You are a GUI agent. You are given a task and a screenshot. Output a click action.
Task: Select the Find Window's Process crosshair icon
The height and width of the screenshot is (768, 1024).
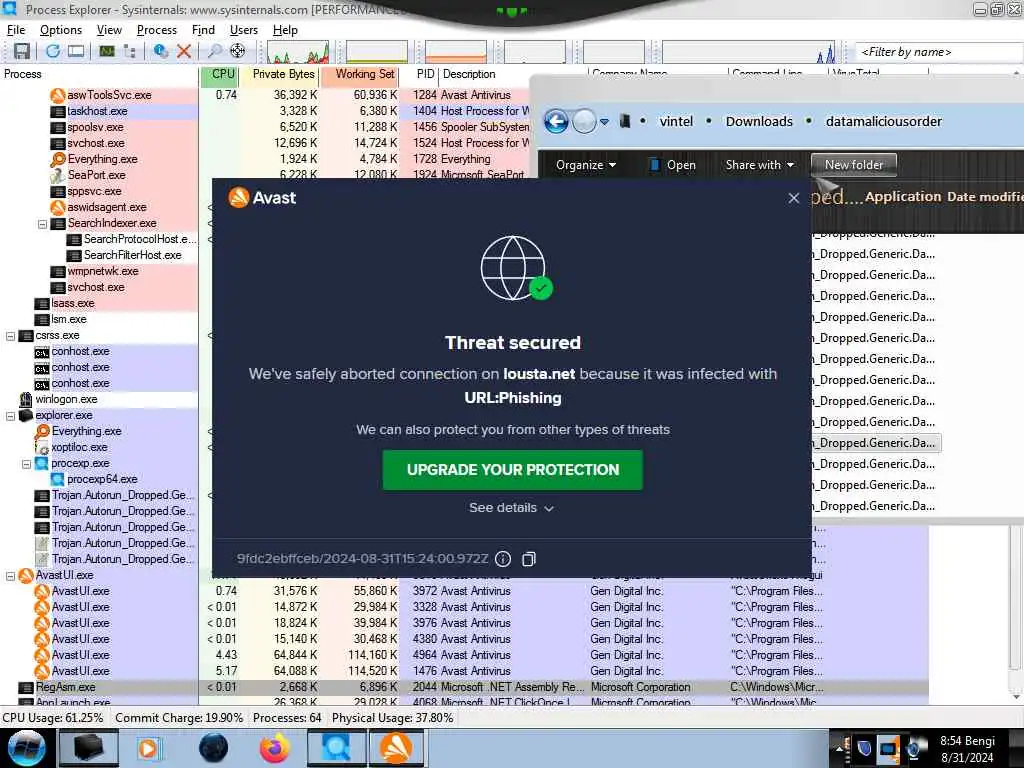[x=238, y=51]
